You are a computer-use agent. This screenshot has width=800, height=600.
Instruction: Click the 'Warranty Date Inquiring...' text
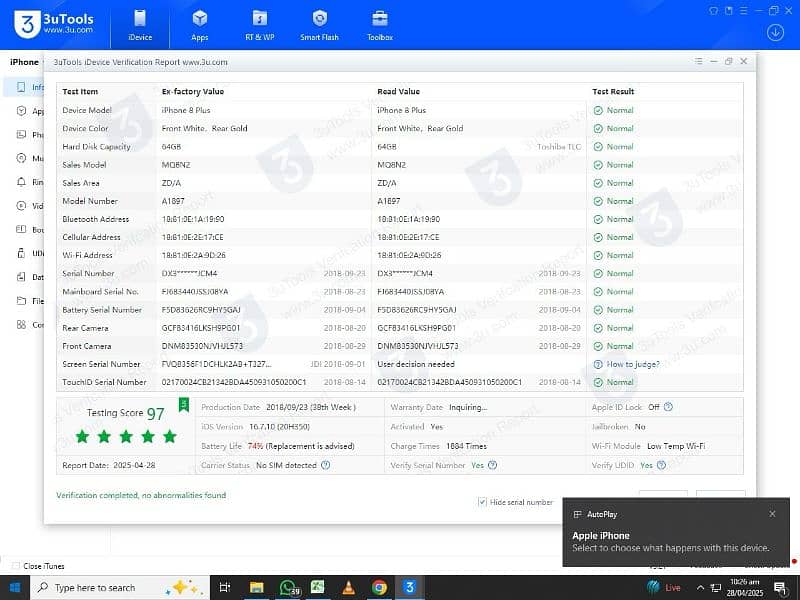coord(439,407)
